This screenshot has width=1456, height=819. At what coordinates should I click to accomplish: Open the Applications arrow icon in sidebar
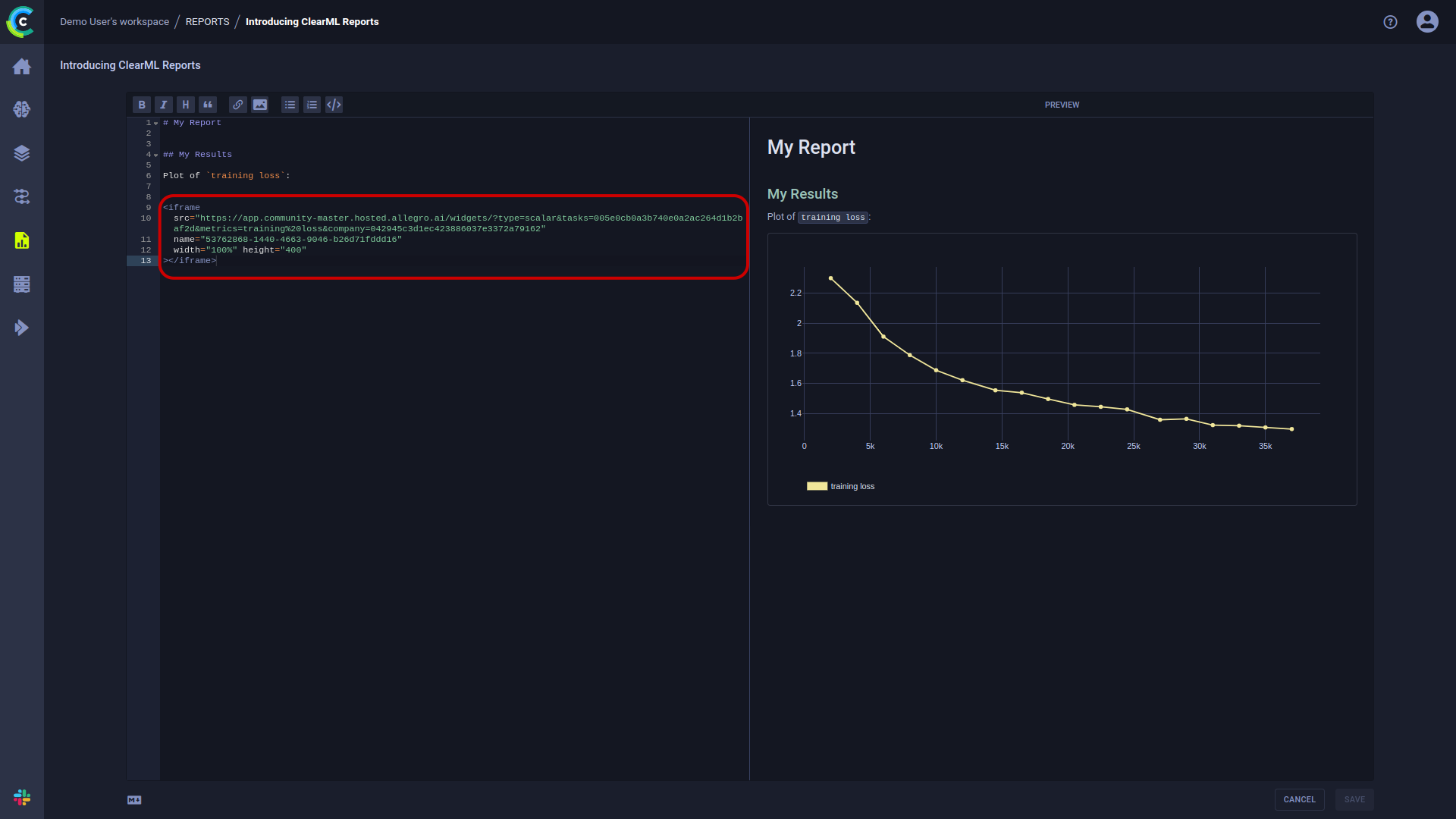pos(22,328)
